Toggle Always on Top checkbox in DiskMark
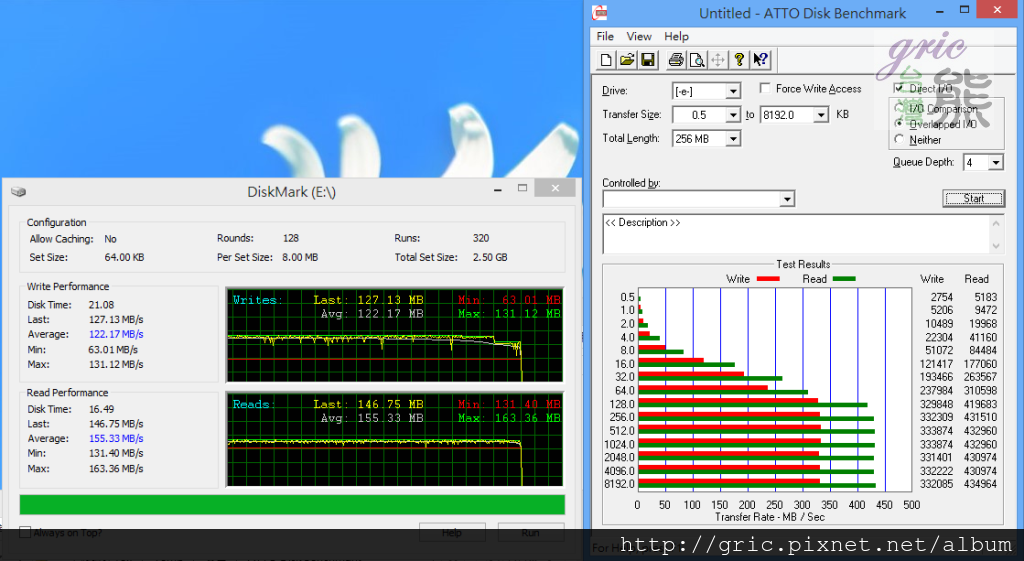 point(25,532)
